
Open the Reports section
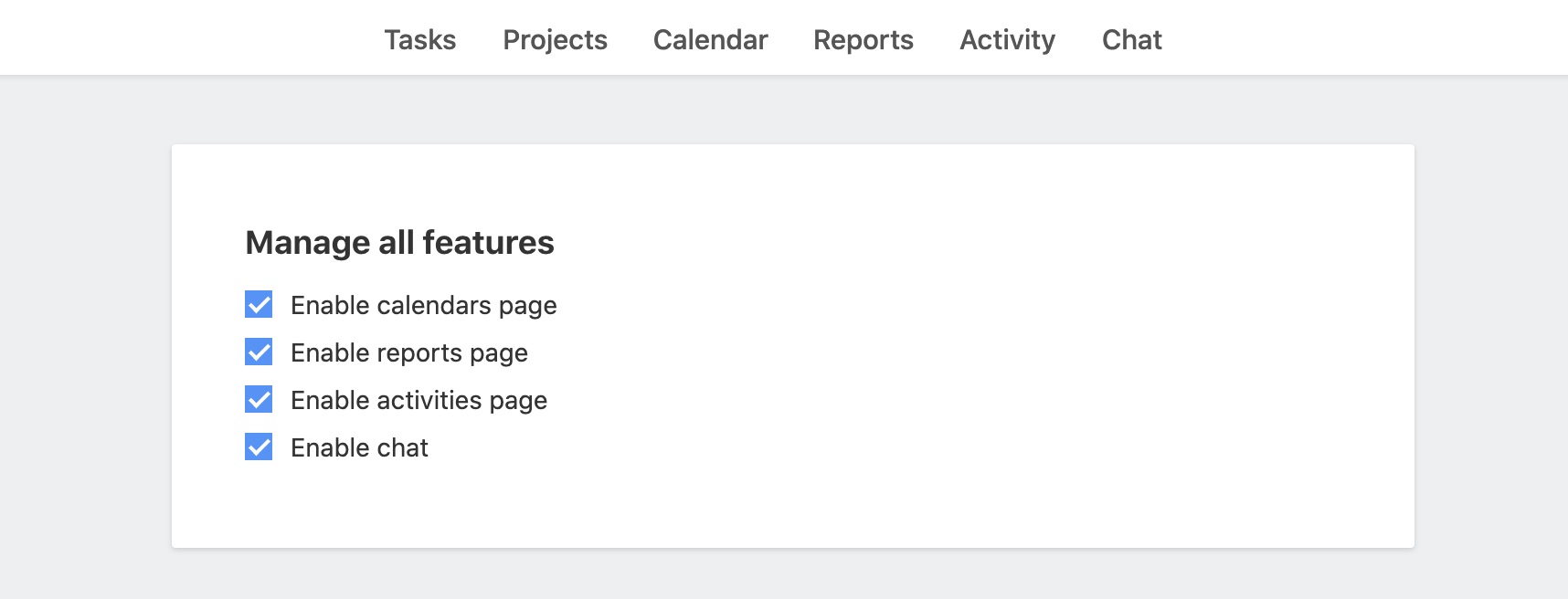pos(863,39)
